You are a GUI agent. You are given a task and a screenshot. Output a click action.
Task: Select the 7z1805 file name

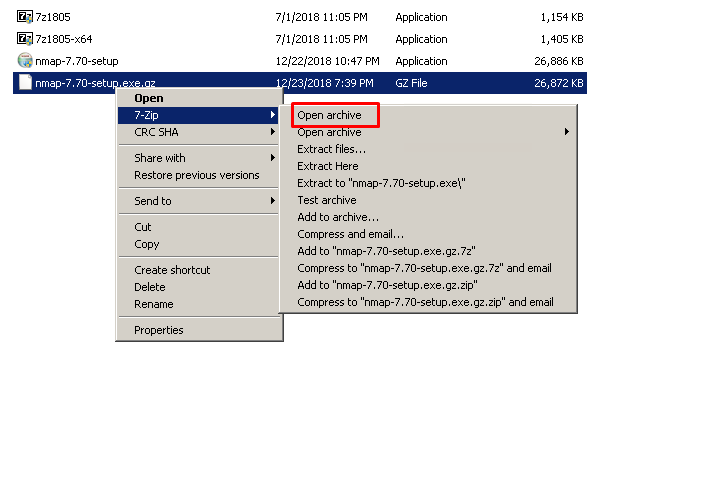click(53, 17)
